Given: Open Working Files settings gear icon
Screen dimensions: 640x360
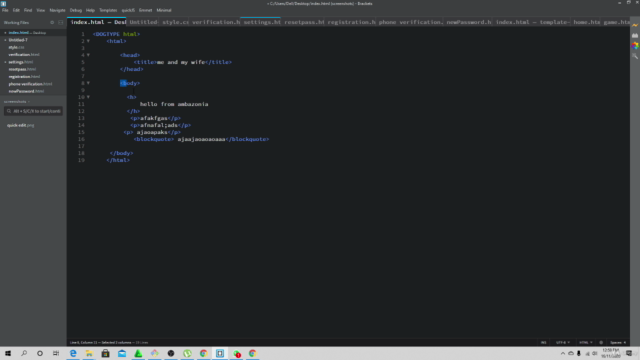Looking at the screenshot, I should 52,22.
